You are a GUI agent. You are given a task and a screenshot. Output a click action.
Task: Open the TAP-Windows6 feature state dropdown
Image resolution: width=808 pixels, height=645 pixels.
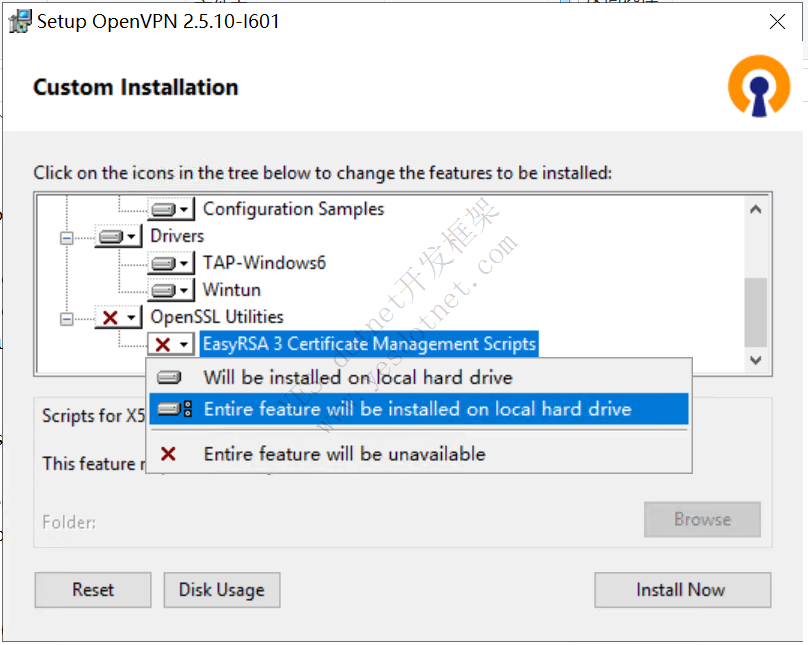[172, 263]
